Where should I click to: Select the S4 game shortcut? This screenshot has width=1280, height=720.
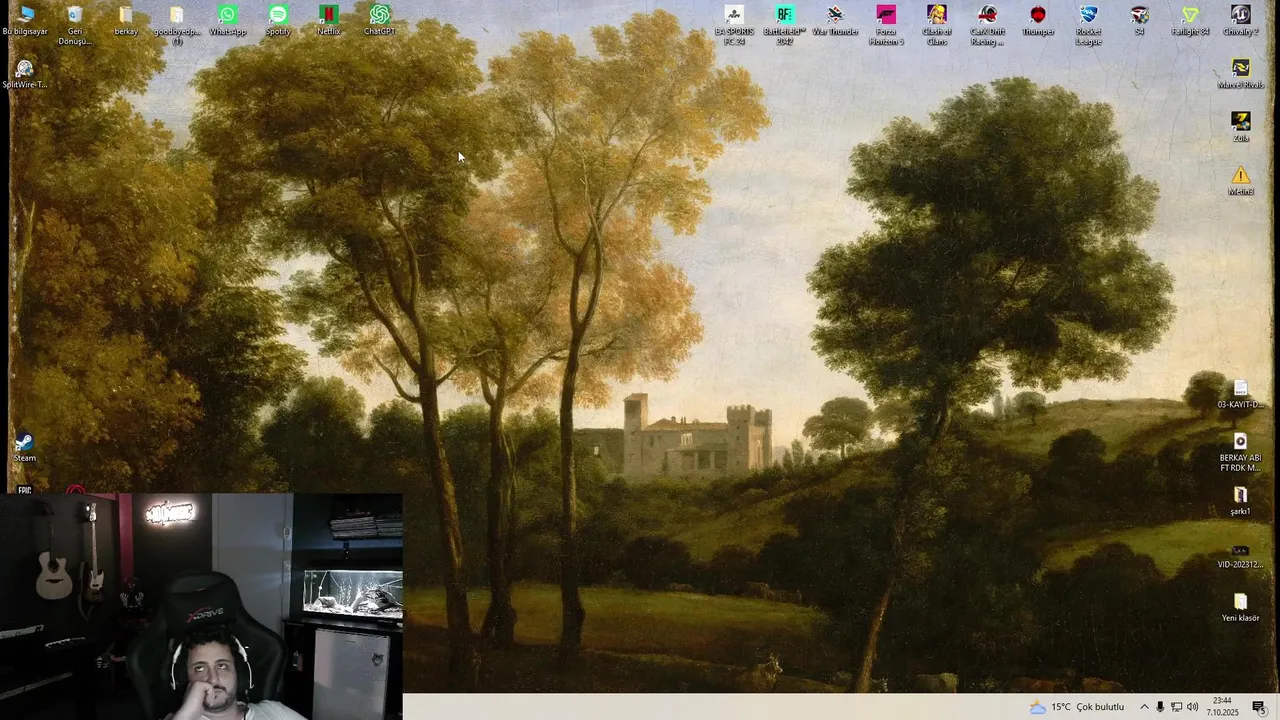tap(1139, 21)
